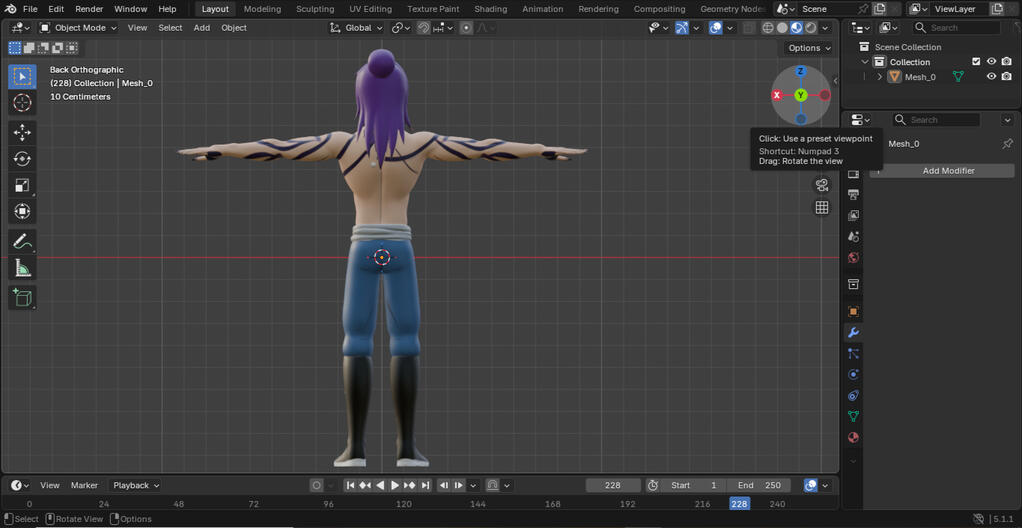Switch to rendered viewport shading
The width and height of the screenshot is (1022, 528).
click(811, 28)
